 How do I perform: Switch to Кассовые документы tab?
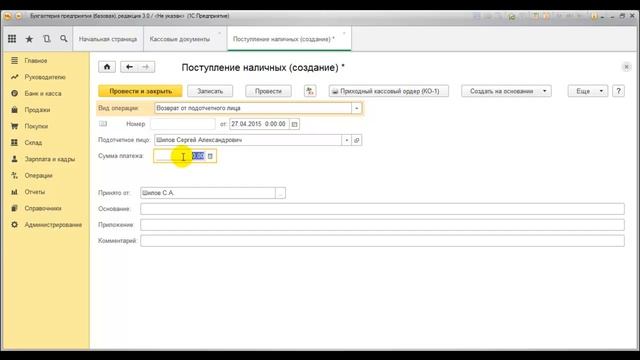point(180,39)
